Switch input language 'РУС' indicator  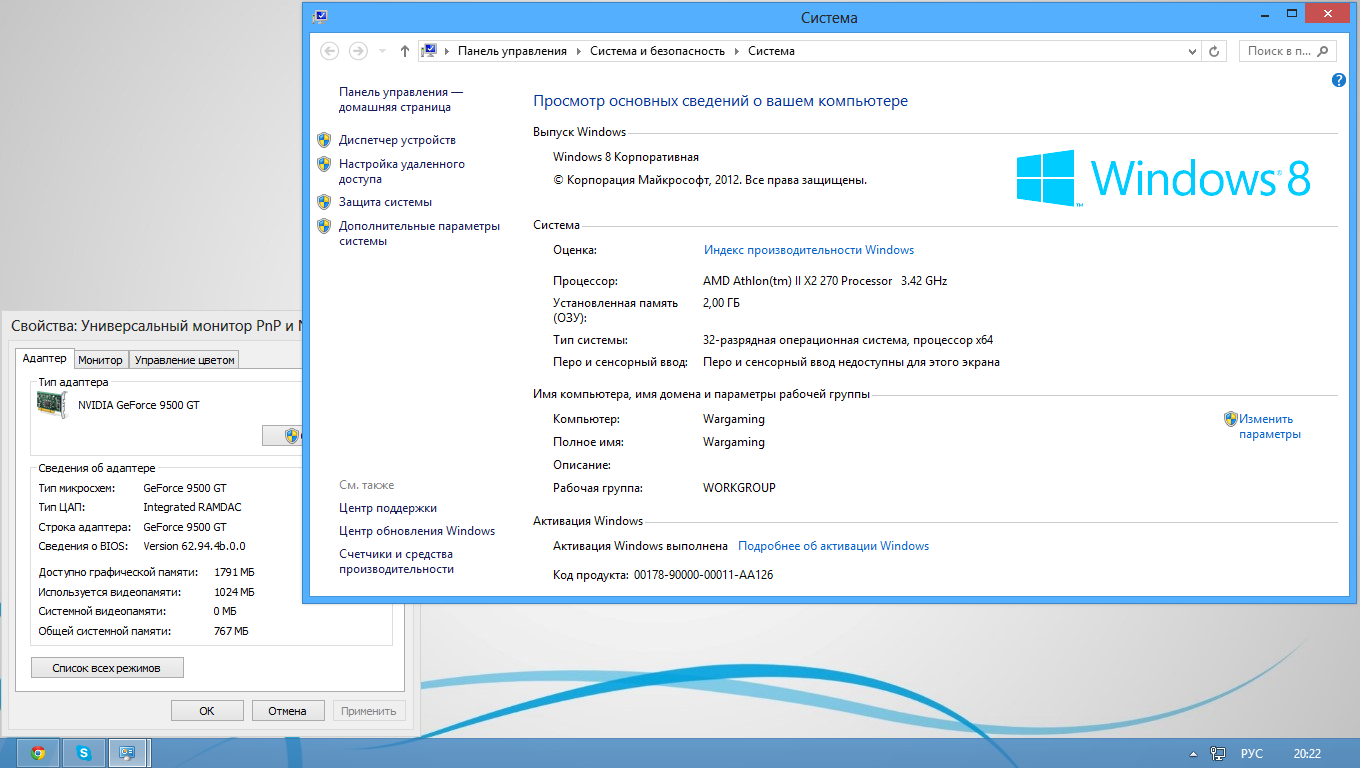click(x=1251, y=753)
